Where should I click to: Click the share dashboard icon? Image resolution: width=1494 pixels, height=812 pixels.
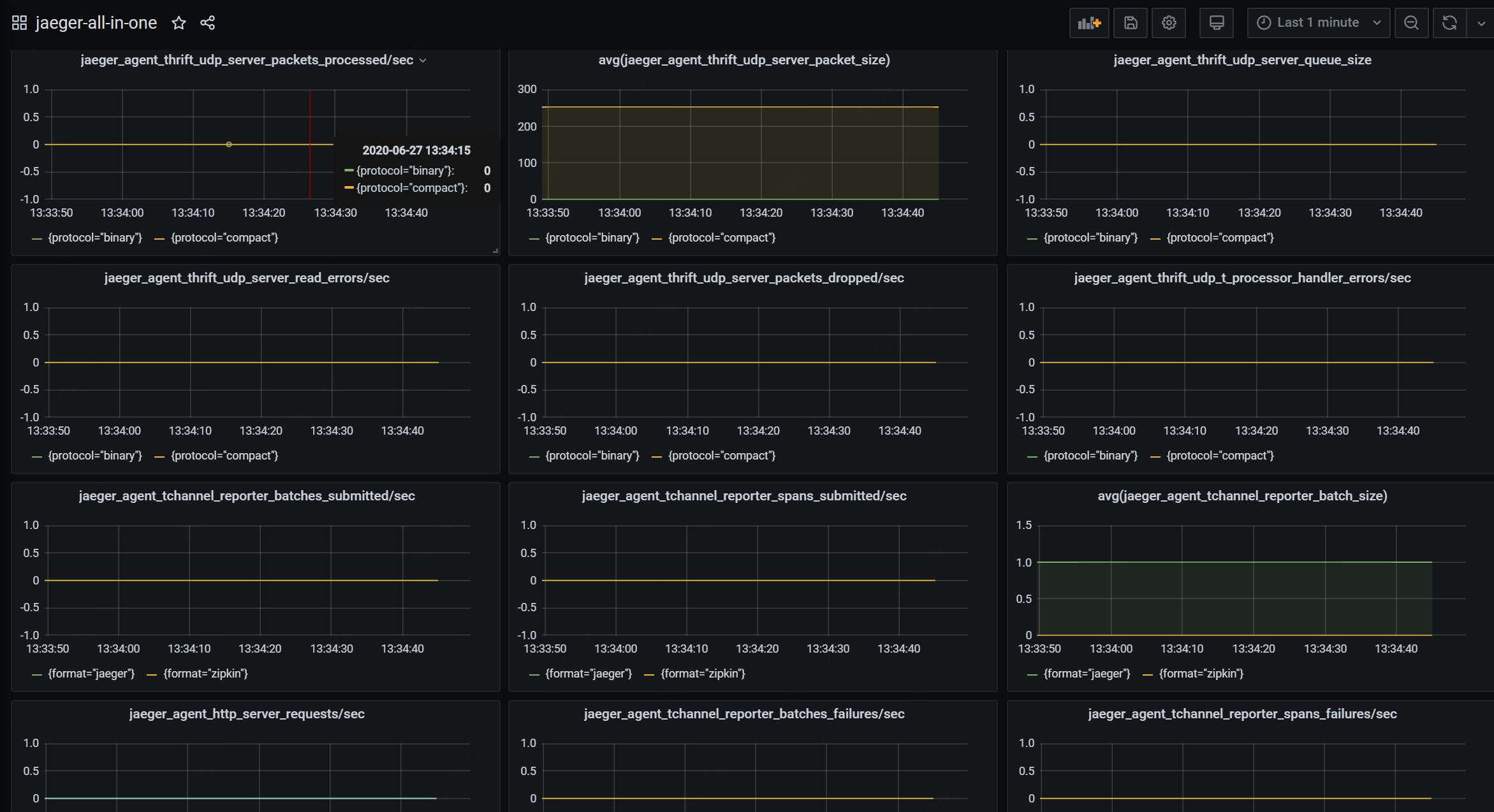207,23
